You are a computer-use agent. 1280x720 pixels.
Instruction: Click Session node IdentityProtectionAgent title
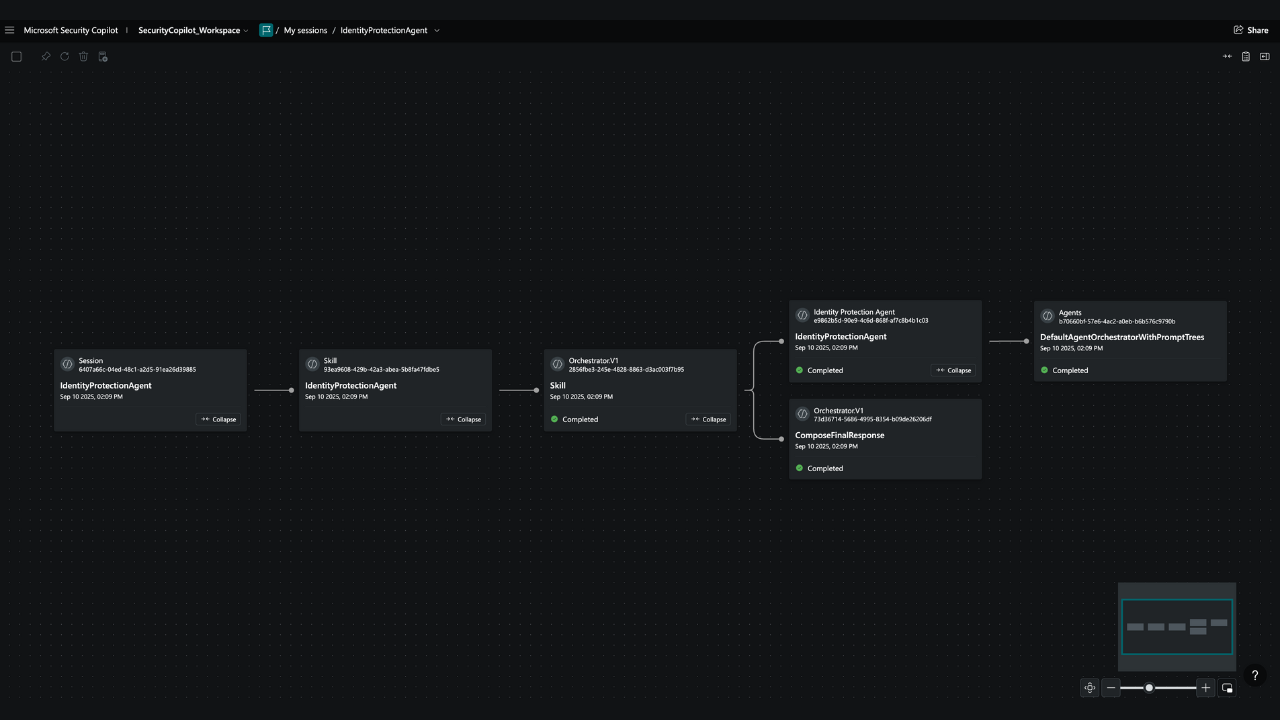(106, 386)
